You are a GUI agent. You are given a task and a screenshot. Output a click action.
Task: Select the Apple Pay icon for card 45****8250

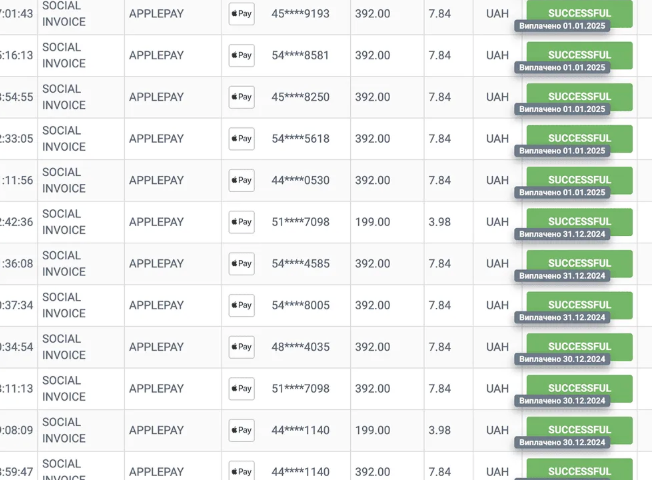241,97
